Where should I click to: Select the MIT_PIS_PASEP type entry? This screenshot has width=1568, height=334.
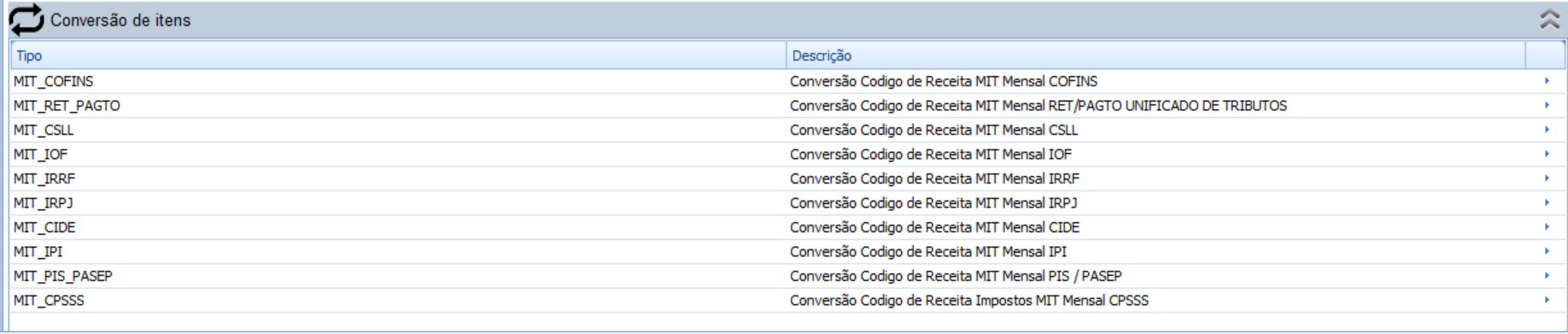(63, 276)
